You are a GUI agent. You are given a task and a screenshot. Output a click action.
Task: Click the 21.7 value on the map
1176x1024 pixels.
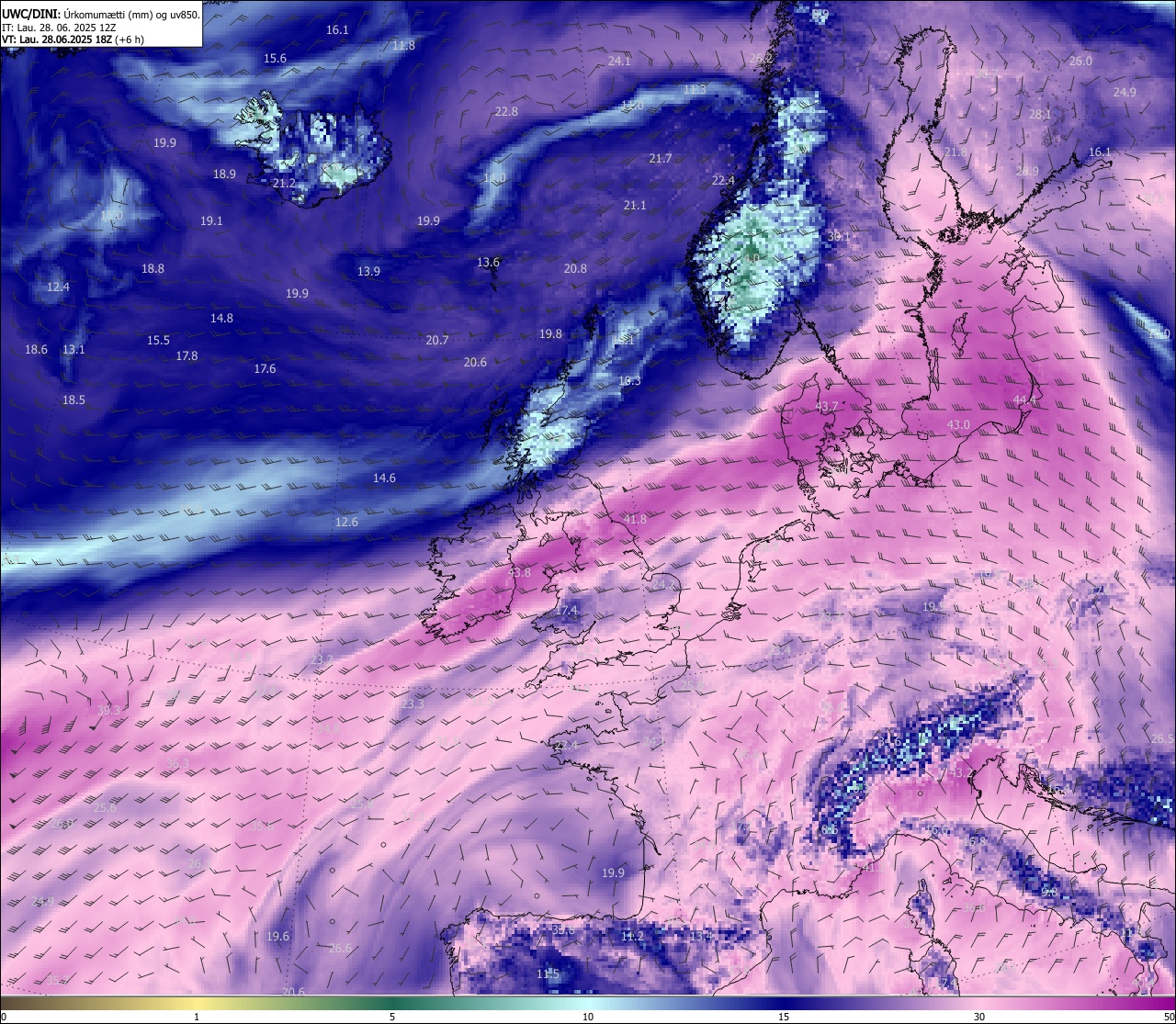tap(661, 159)
